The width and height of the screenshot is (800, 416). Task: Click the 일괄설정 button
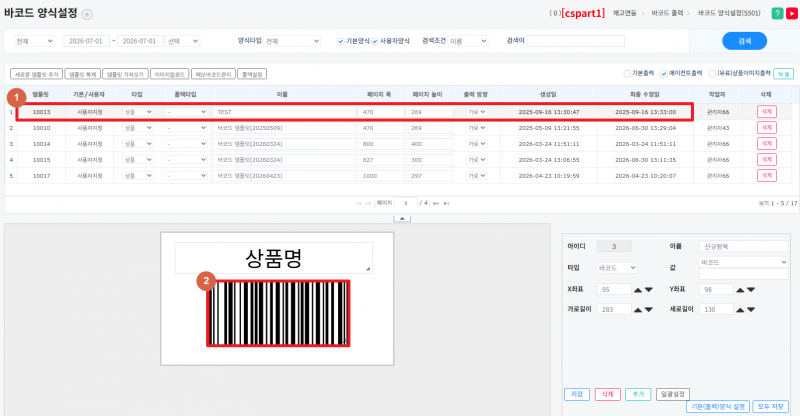click(x=673, y=394)
